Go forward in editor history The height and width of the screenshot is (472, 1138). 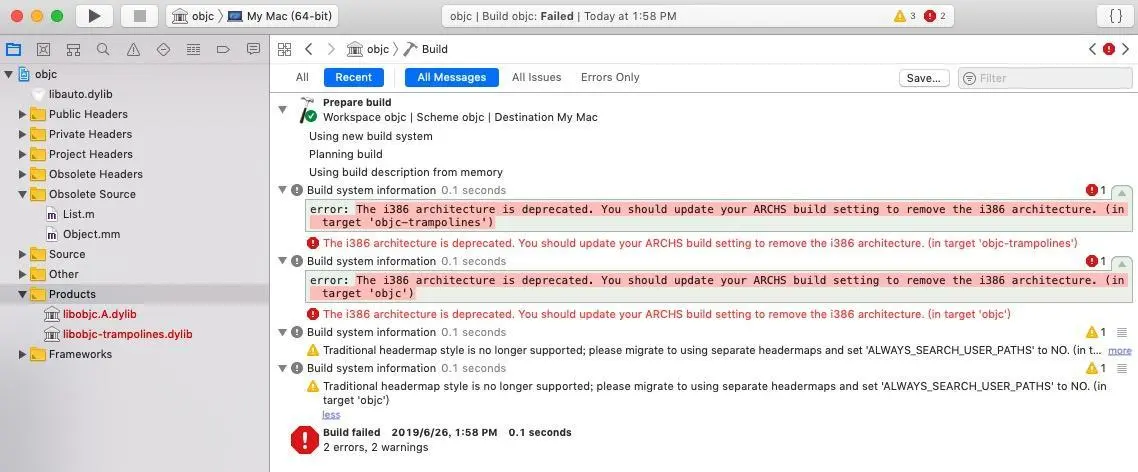(x=331, y=49)
